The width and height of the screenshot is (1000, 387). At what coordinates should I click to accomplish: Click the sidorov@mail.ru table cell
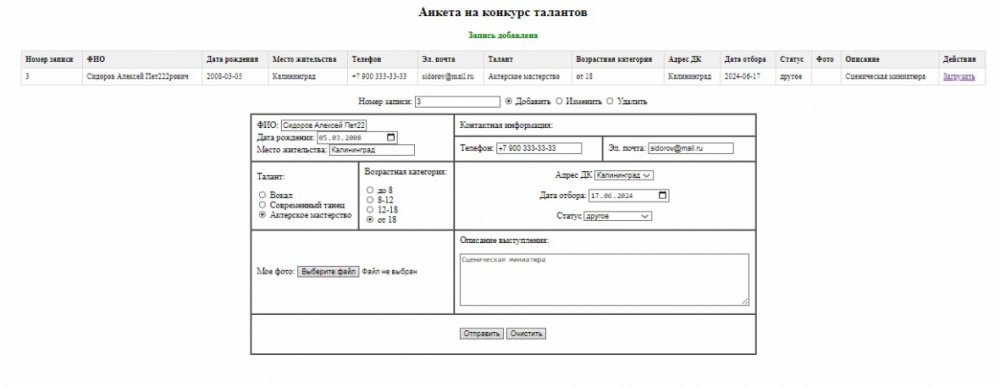[x=450, y=77]
